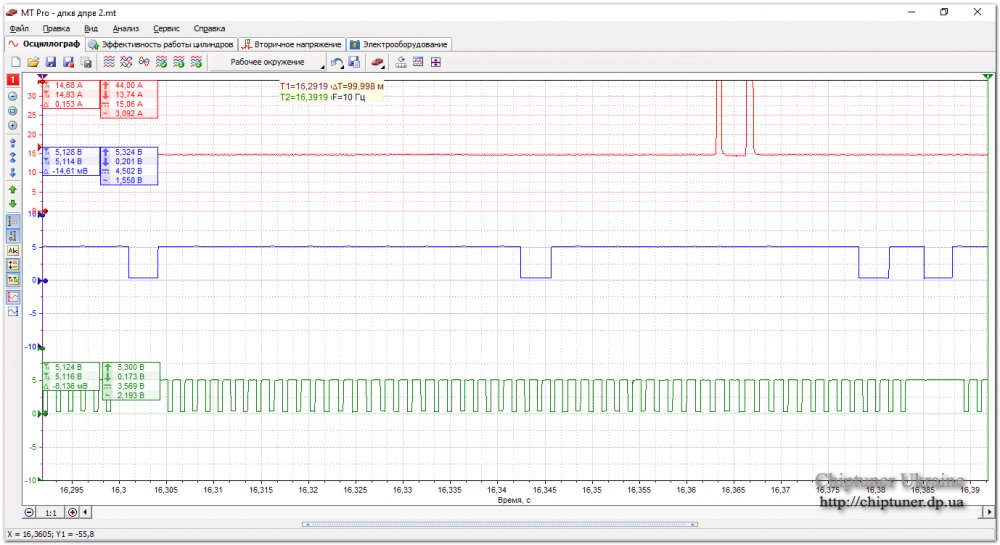Click the red channel 44,00 A measurement box
The height and width of the screenshot is (545, 1000).
(129, 99)
